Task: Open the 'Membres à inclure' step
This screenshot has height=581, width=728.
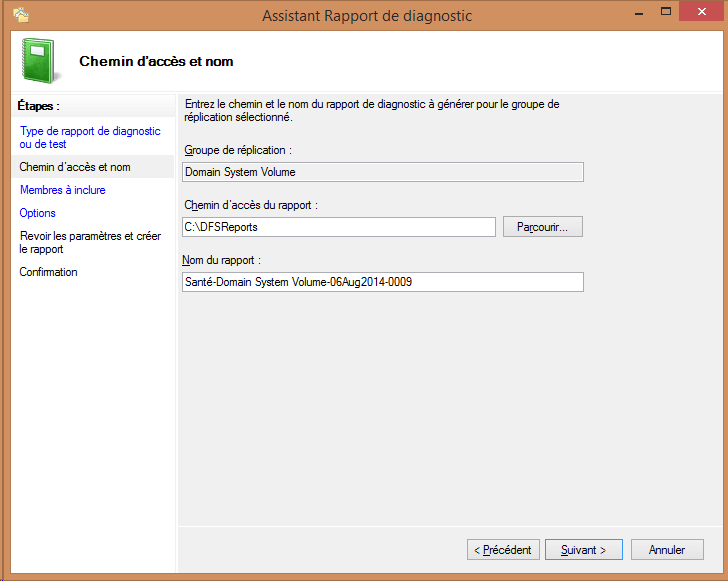Action: (x=62, y=190)
